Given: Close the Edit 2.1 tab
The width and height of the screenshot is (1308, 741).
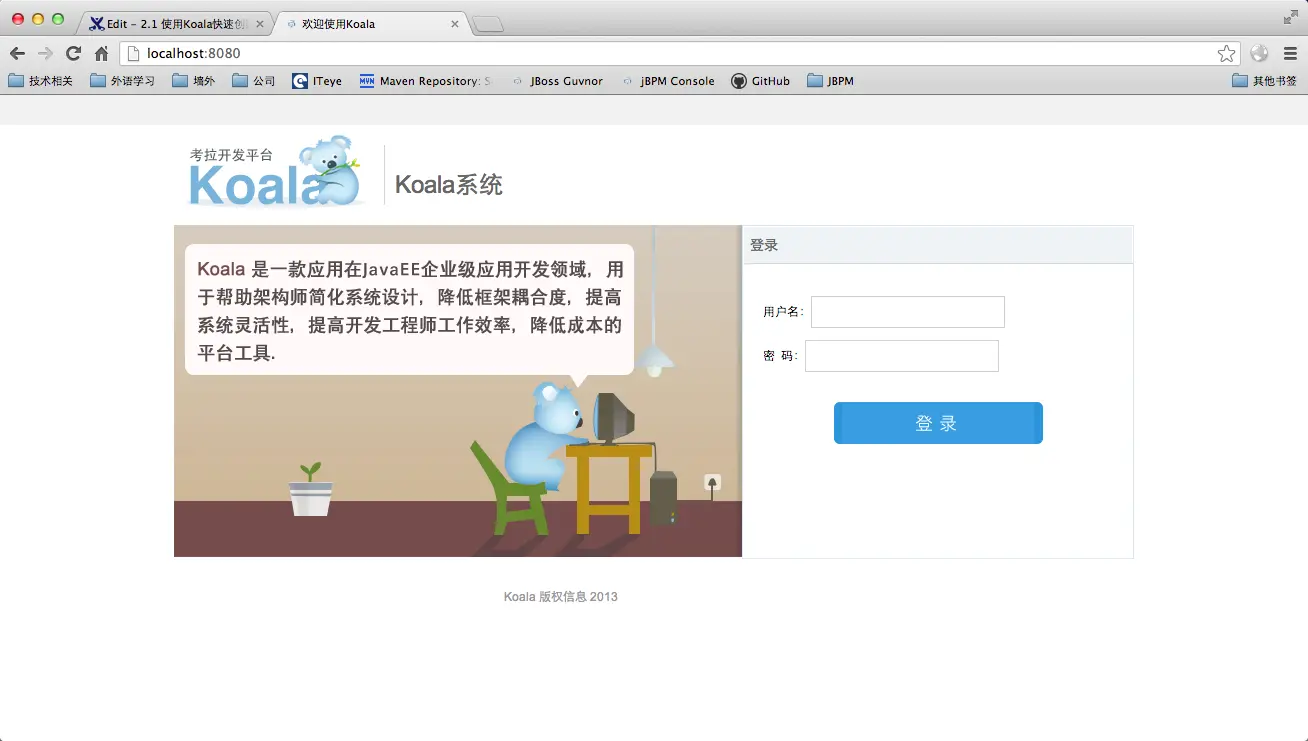Looking at the screenshot, I should [260, 24].
